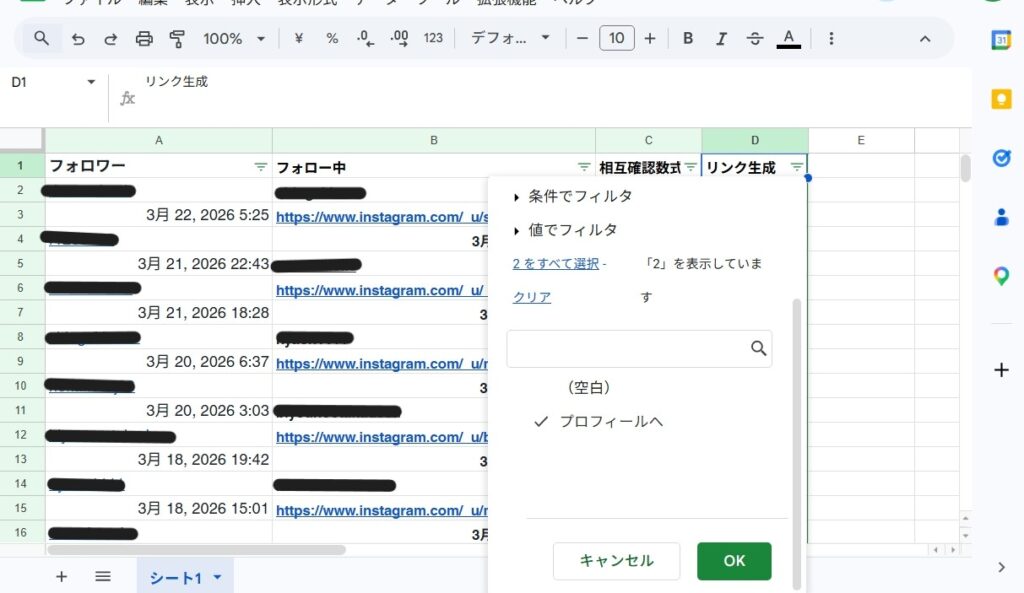Expand 値でフィルタ section
Viewport: 1024px width, 593px height.
click(x=572, y=230)
